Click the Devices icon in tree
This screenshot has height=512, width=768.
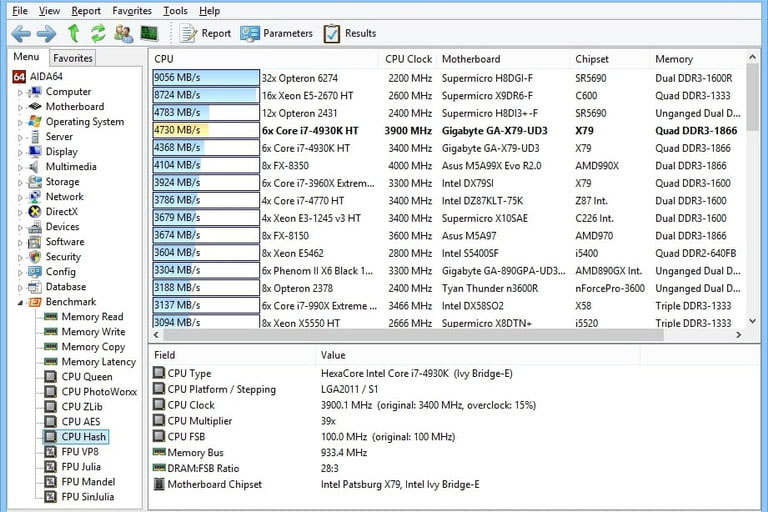35,227
